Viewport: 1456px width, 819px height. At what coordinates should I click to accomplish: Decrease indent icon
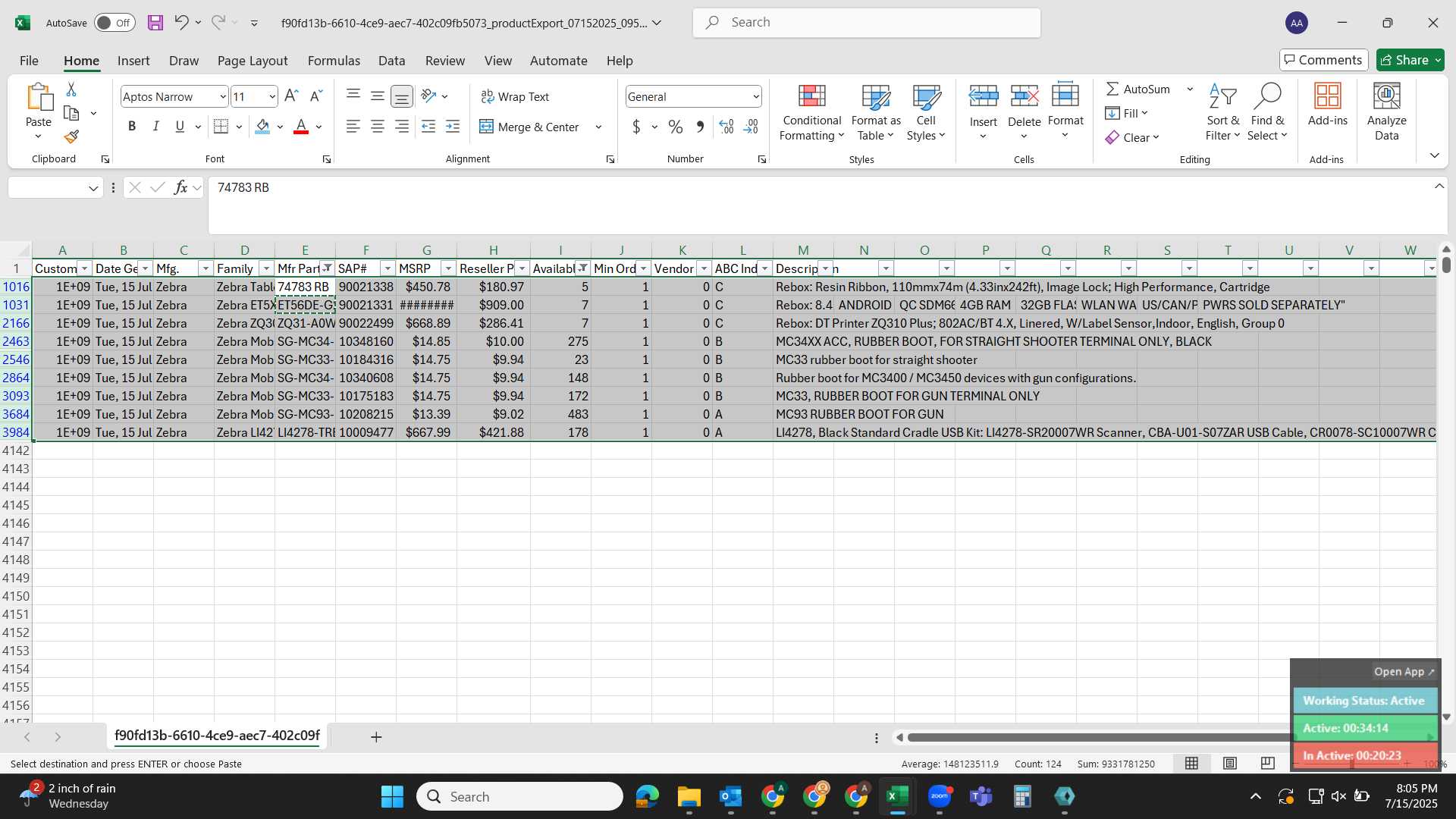point(428,127)
